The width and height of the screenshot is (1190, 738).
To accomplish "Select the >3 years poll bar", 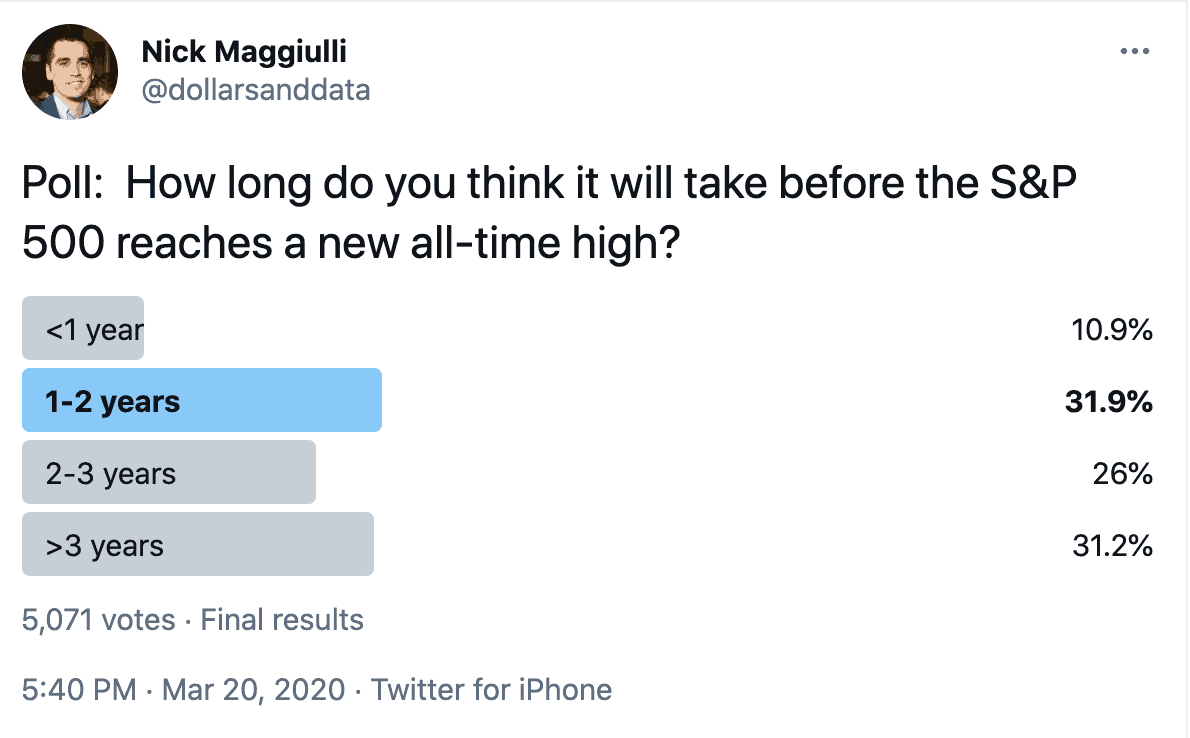I will click(x=198, y=544).
